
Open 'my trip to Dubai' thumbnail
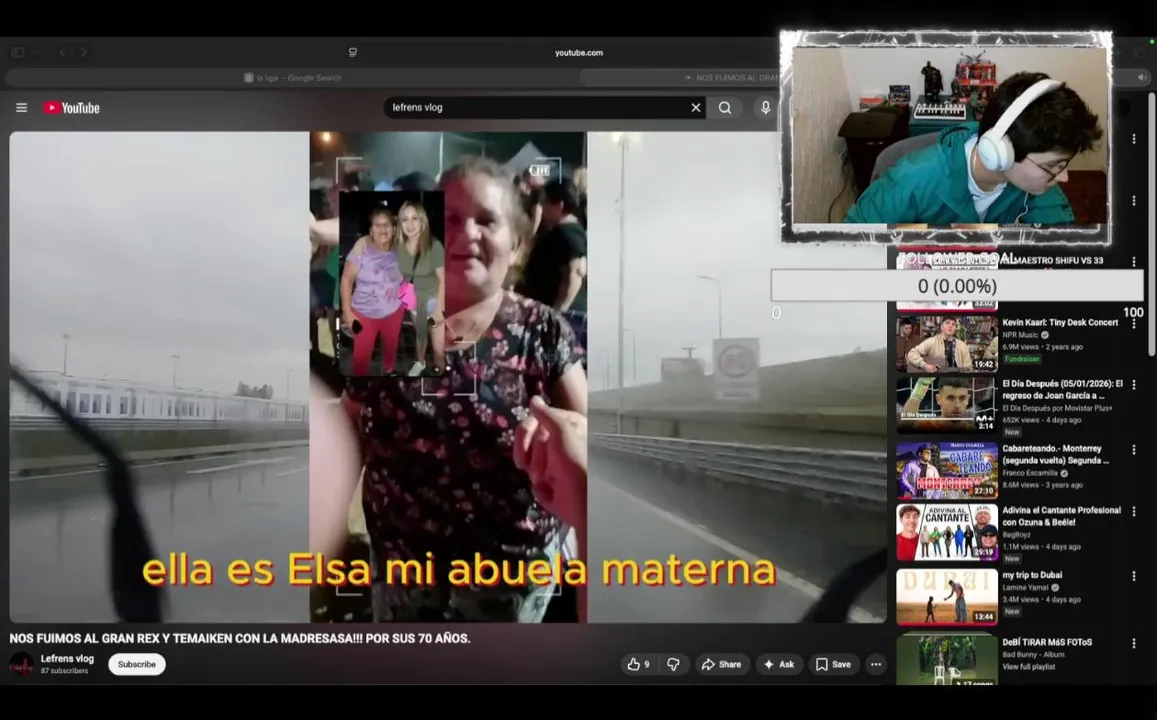click(x=947, y=597)
